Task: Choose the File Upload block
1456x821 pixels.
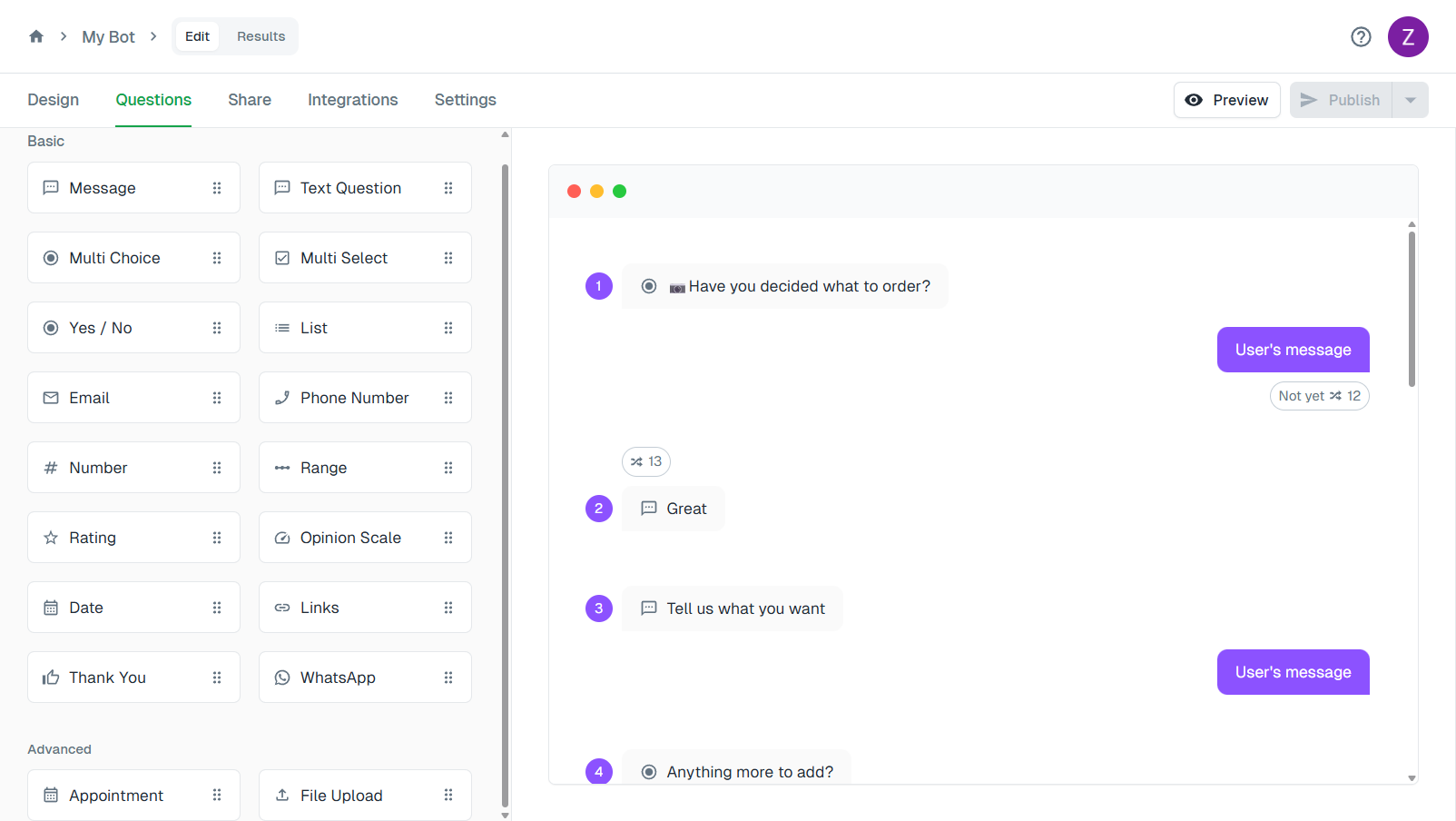Action: (365, 796)
